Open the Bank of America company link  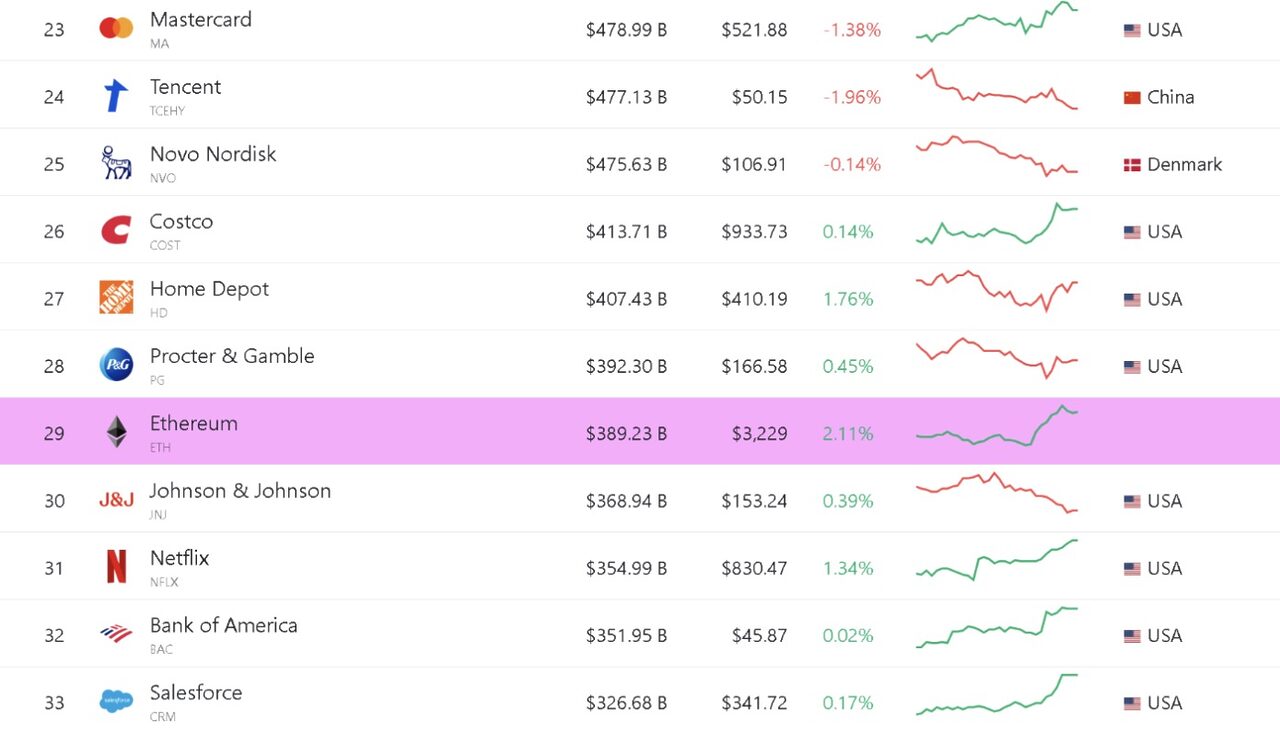(x=224, y=625)
